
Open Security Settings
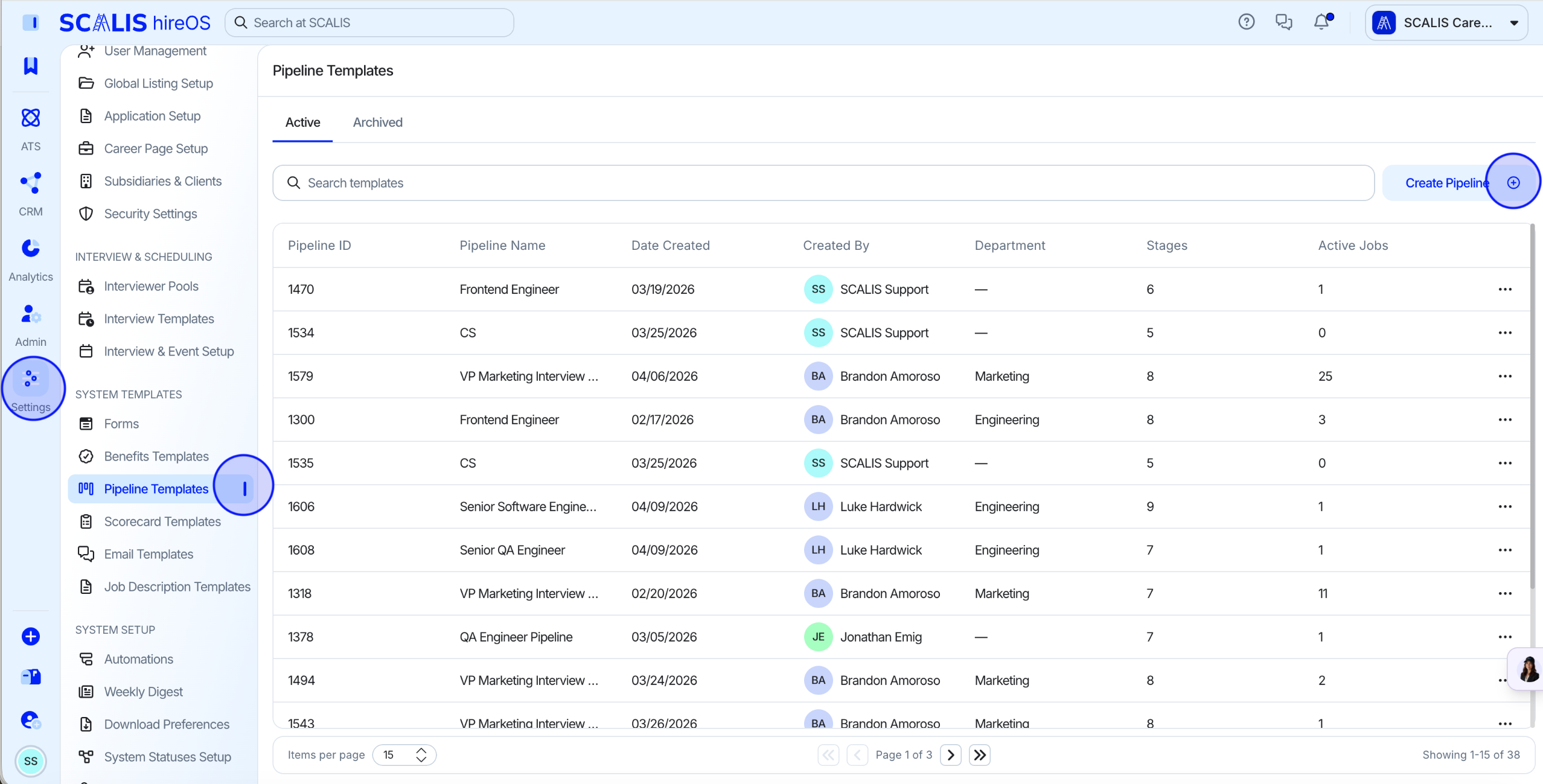click(x=150, y=214)
